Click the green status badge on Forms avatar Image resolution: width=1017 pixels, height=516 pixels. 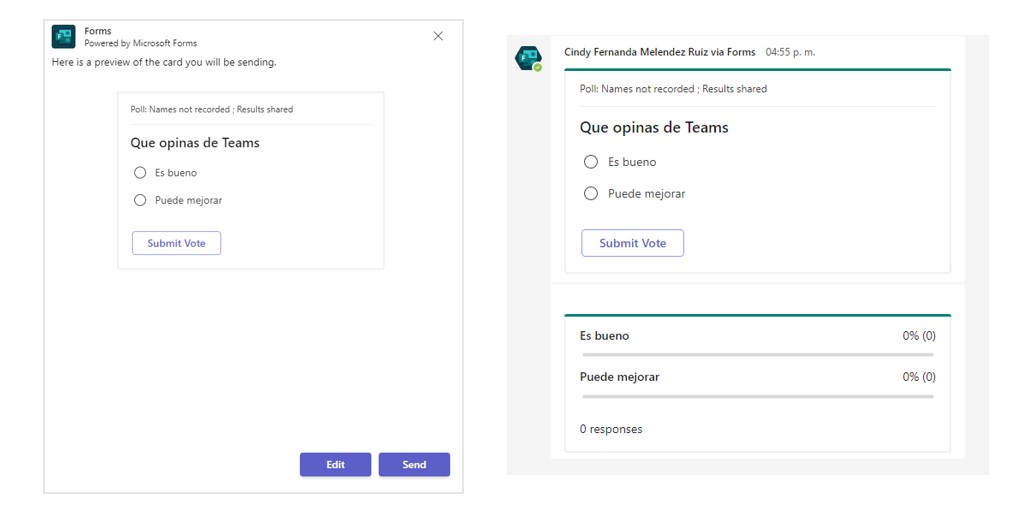(538, 68)
